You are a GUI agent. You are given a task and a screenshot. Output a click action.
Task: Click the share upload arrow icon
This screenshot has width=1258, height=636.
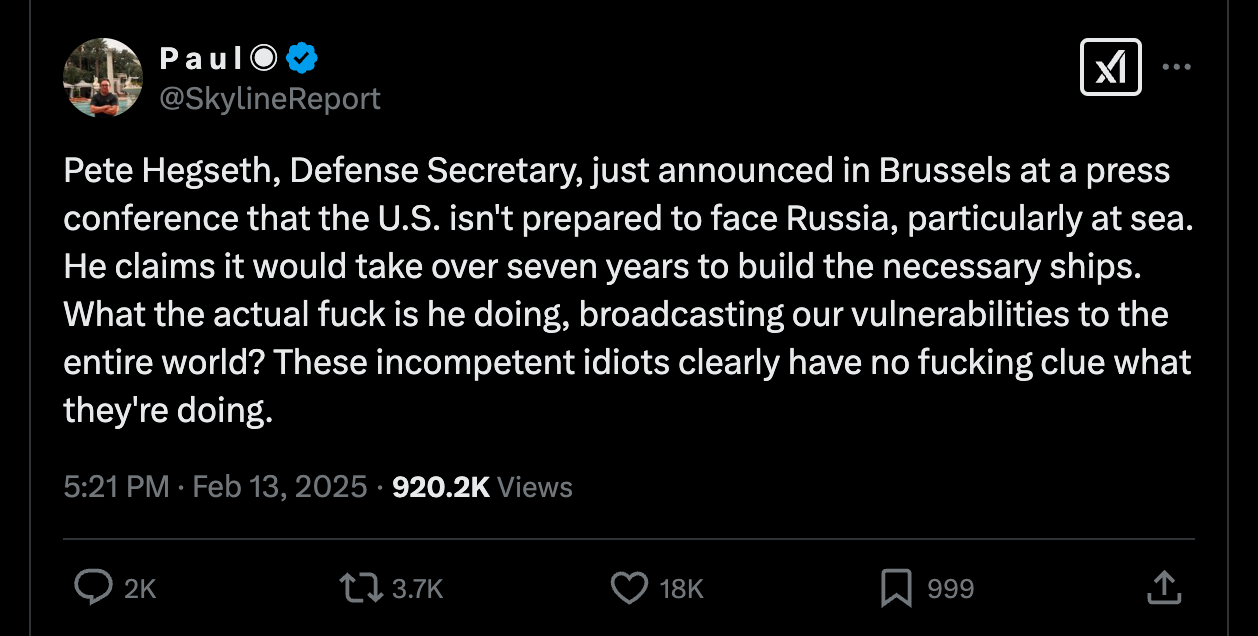(x=1162, y=588)
